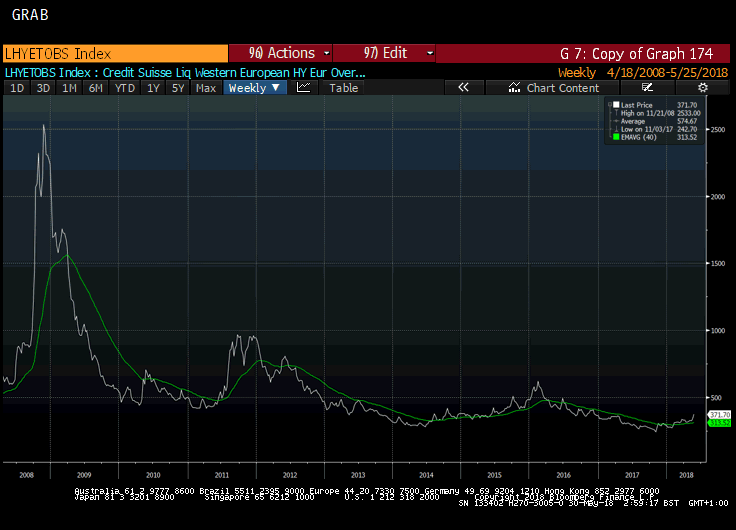The height and width of the screenshot is (530, 736).
Task: Switch to the 5Y range
Action: [x=177, y=88]
